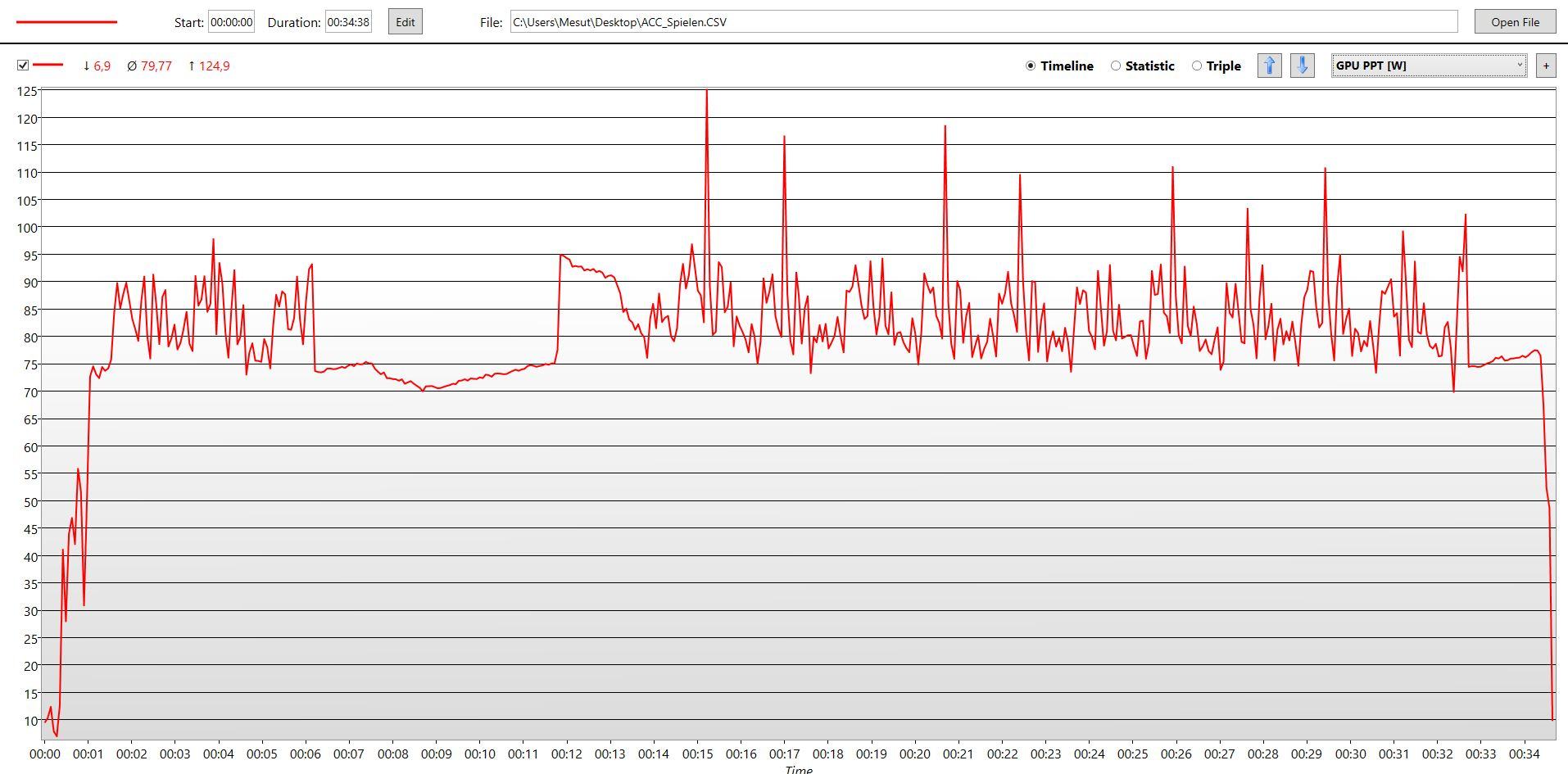Click the blue down arrow button
The height and width of the screenshot is (774, 1568).
pyautogui.click(x=1303, y=66)
